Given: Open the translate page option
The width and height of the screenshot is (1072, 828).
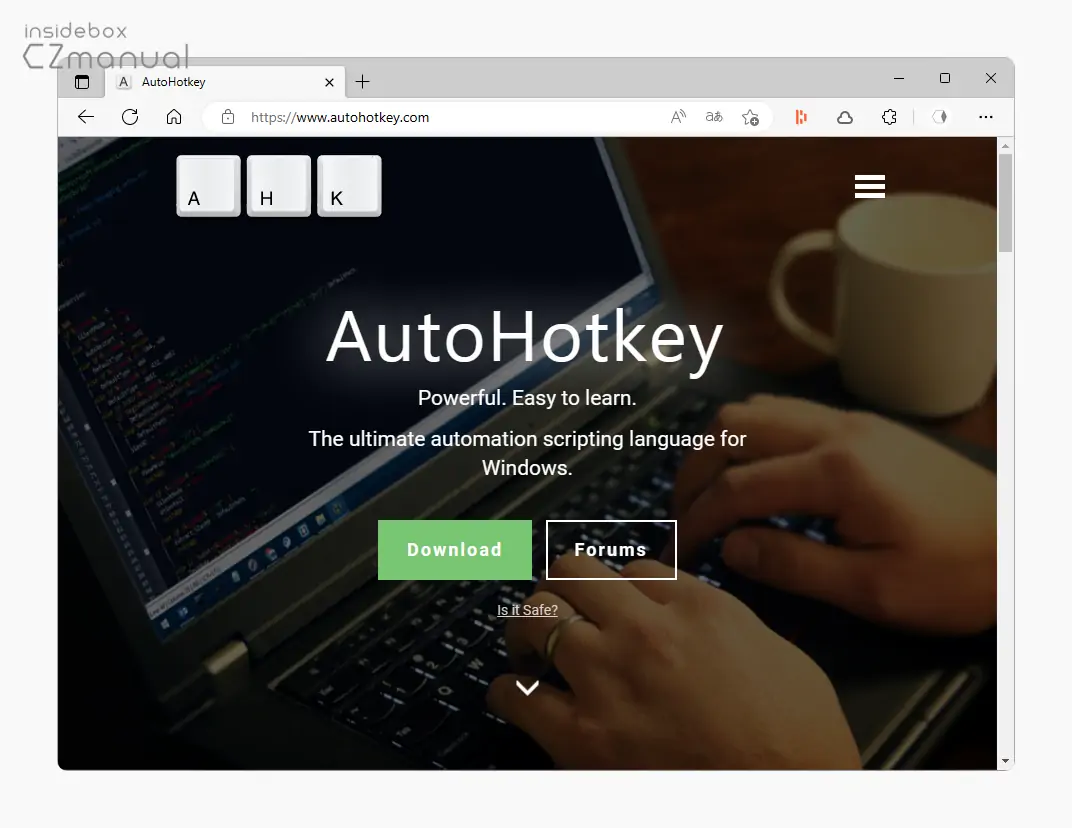Looking at the screenshot, I should click(714, 117).
